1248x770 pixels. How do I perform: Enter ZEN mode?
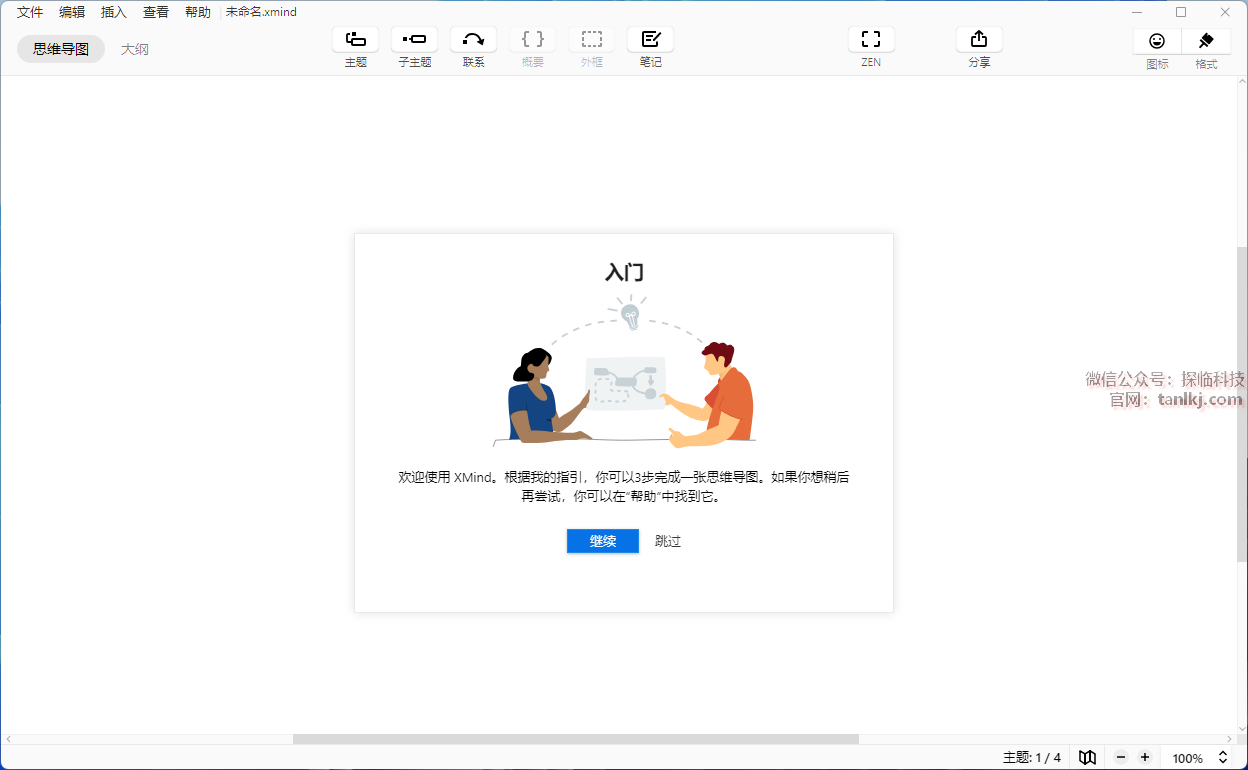(x=871, y=39)
